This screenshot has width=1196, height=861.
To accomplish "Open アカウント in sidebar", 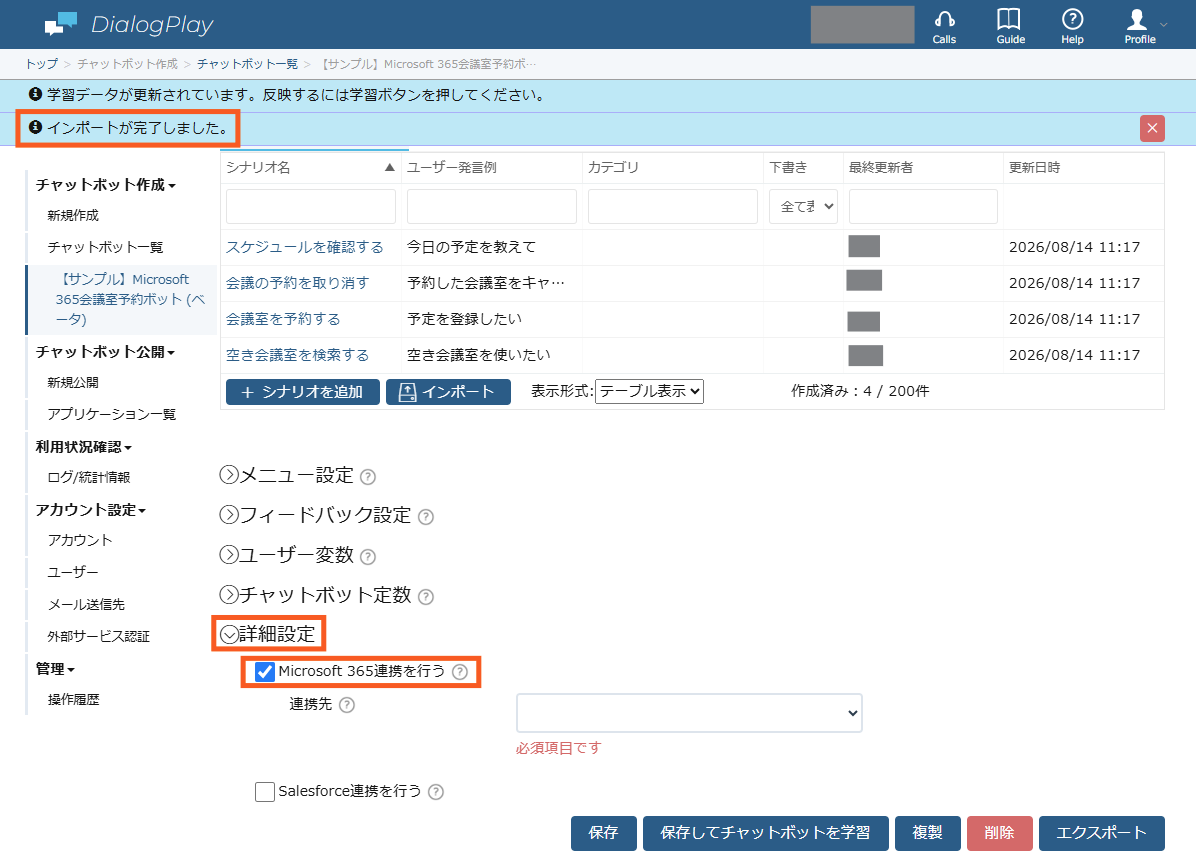I will pyautogui.click(x=80, y=541).
